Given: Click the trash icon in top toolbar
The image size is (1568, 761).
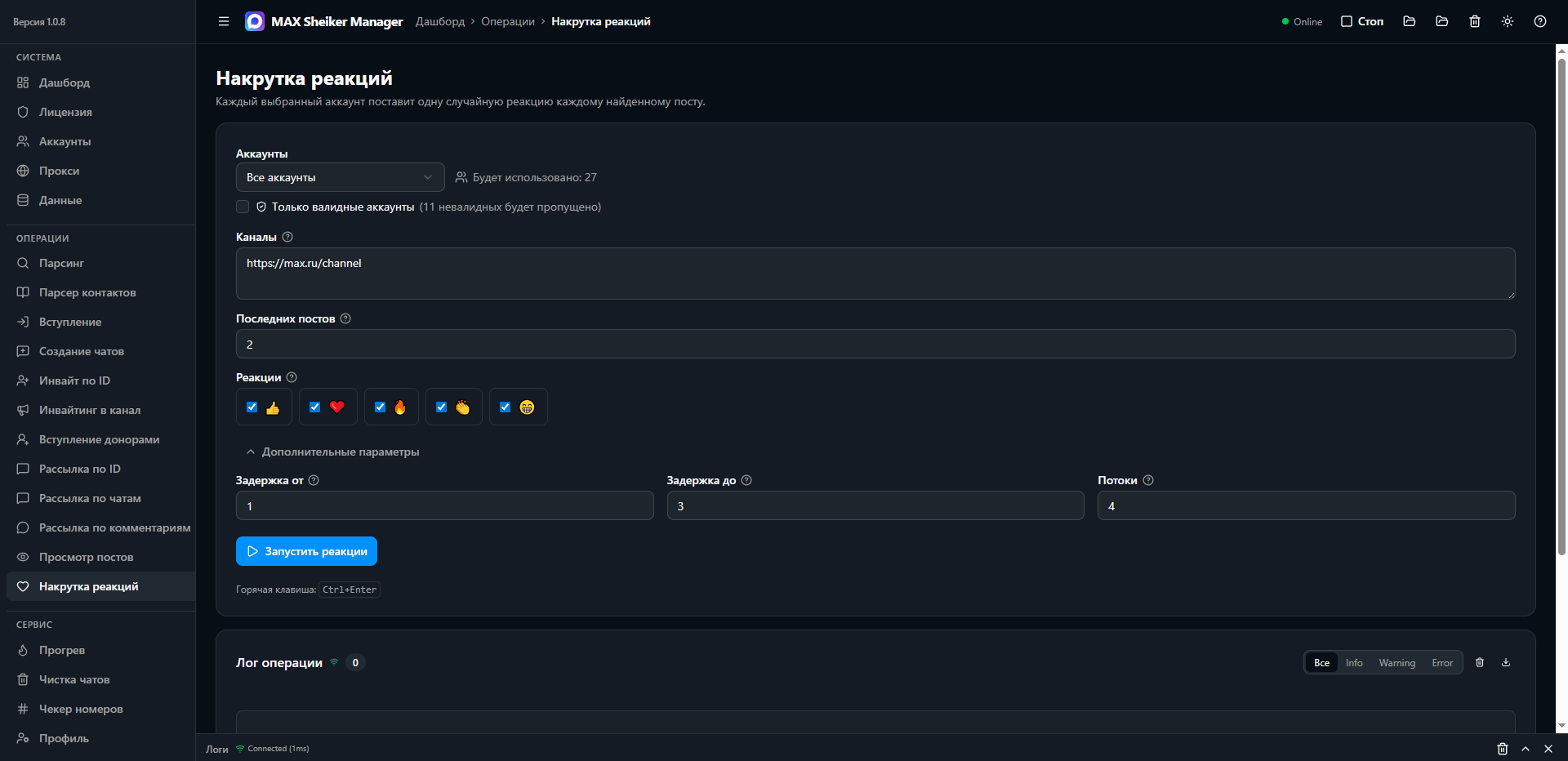Looking at the screenshot, I should pyautogui.click(x=1475, y=21).
